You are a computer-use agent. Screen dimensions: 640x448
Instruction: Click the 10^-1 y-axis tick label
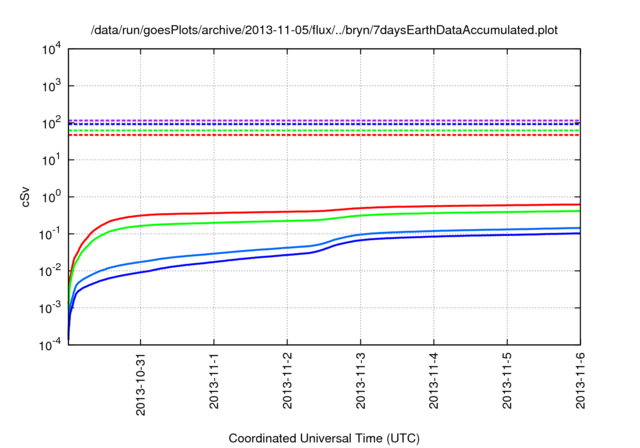[x=50, y=234]
